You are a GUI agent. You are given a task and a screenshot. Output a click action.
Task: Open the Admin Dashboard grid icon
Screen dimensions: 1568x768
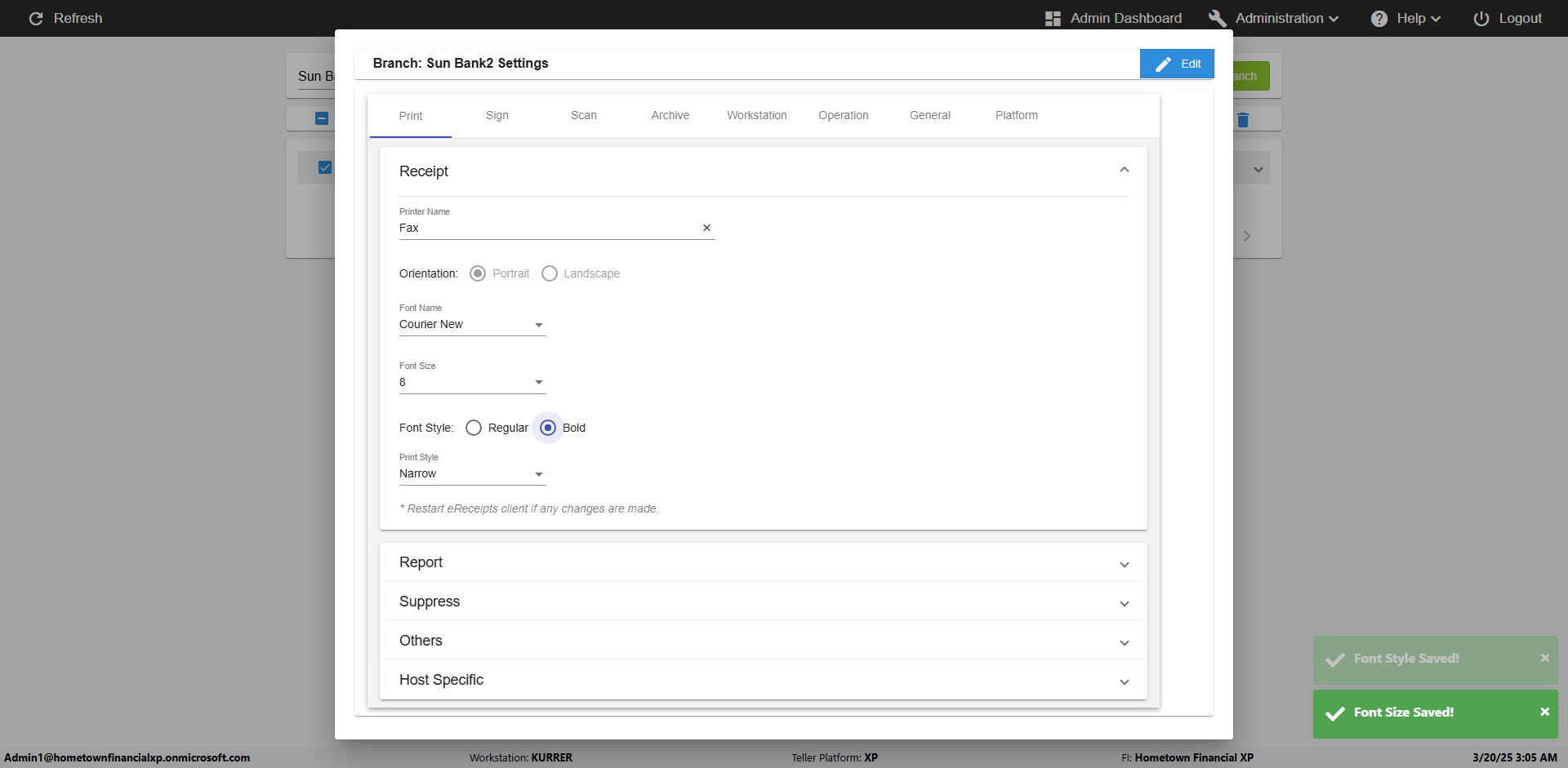tap(1053, 19)
